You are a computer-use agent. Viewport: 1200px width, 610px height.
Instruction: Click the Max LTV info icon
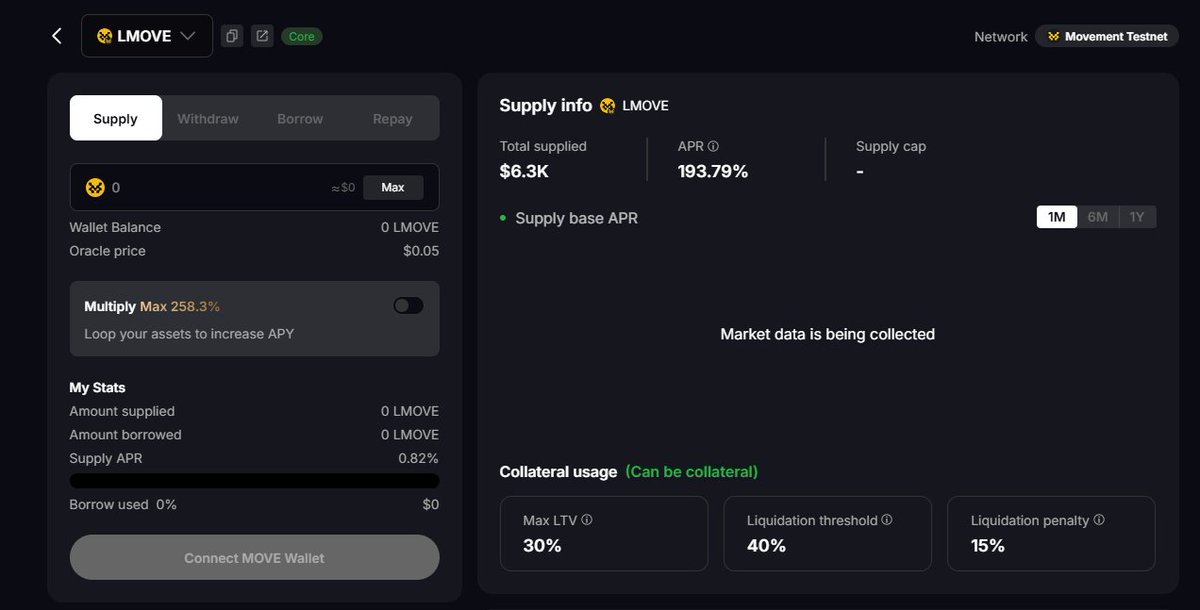pyautogui.click(x=587, y=520)
